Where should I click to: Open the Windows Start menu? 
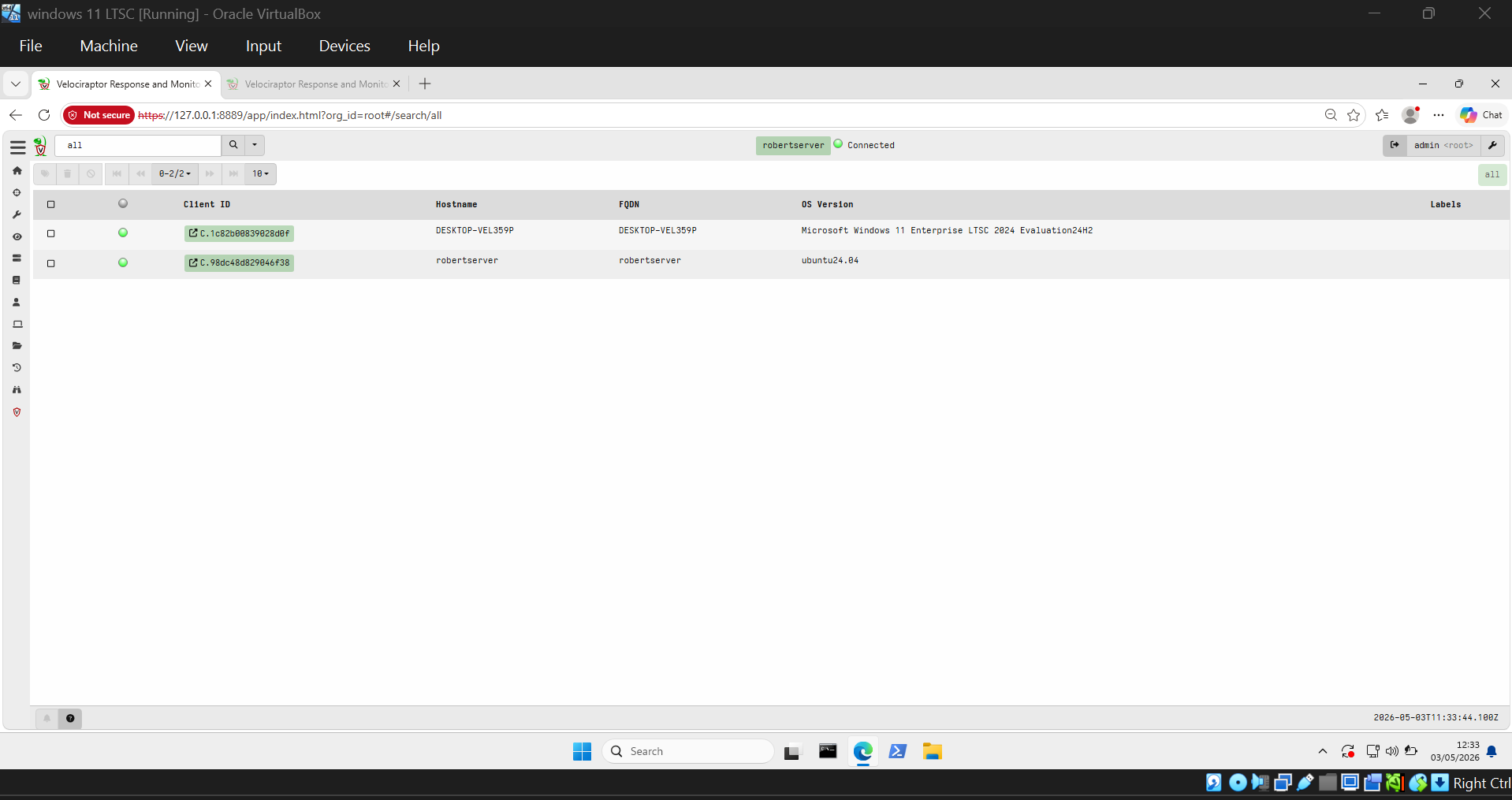(x=583, y=751)
